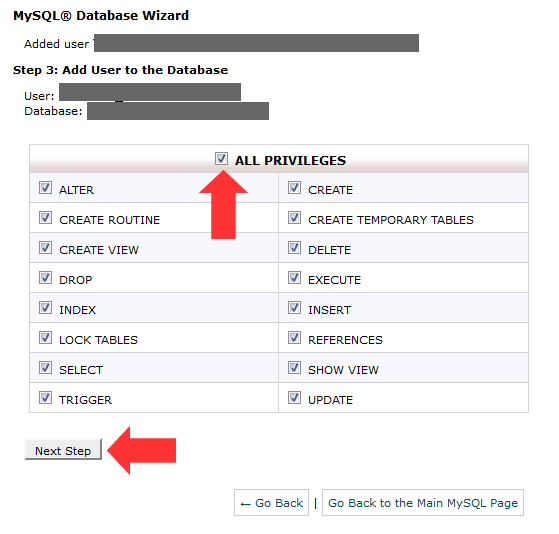Toggle the REFERENCES checkbox
Viewport: 559px width, 534px height.
tap(294, 338)
